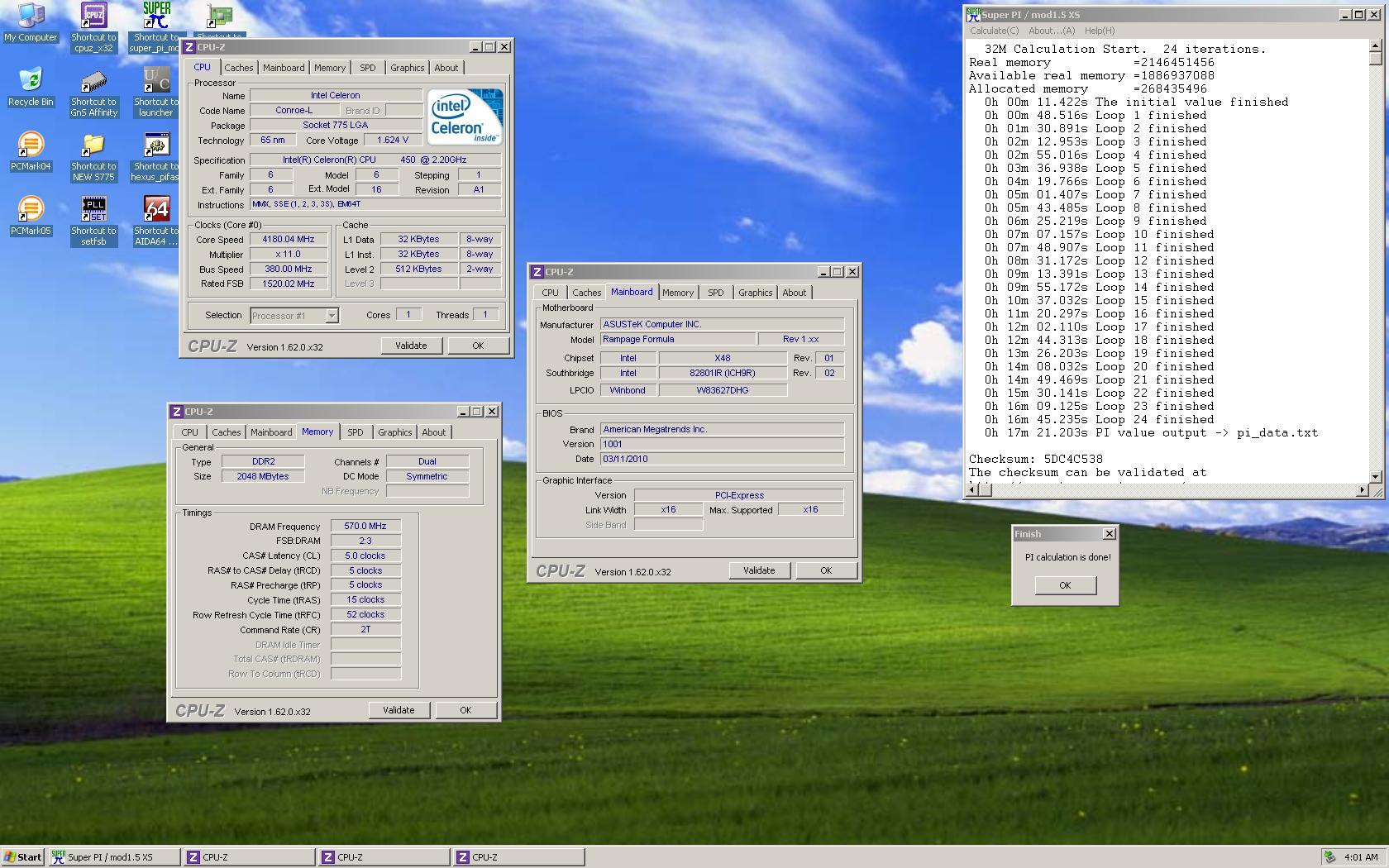Open About tab in Memory CPU-Z window

pyautogui.click(x=433, y=432)
